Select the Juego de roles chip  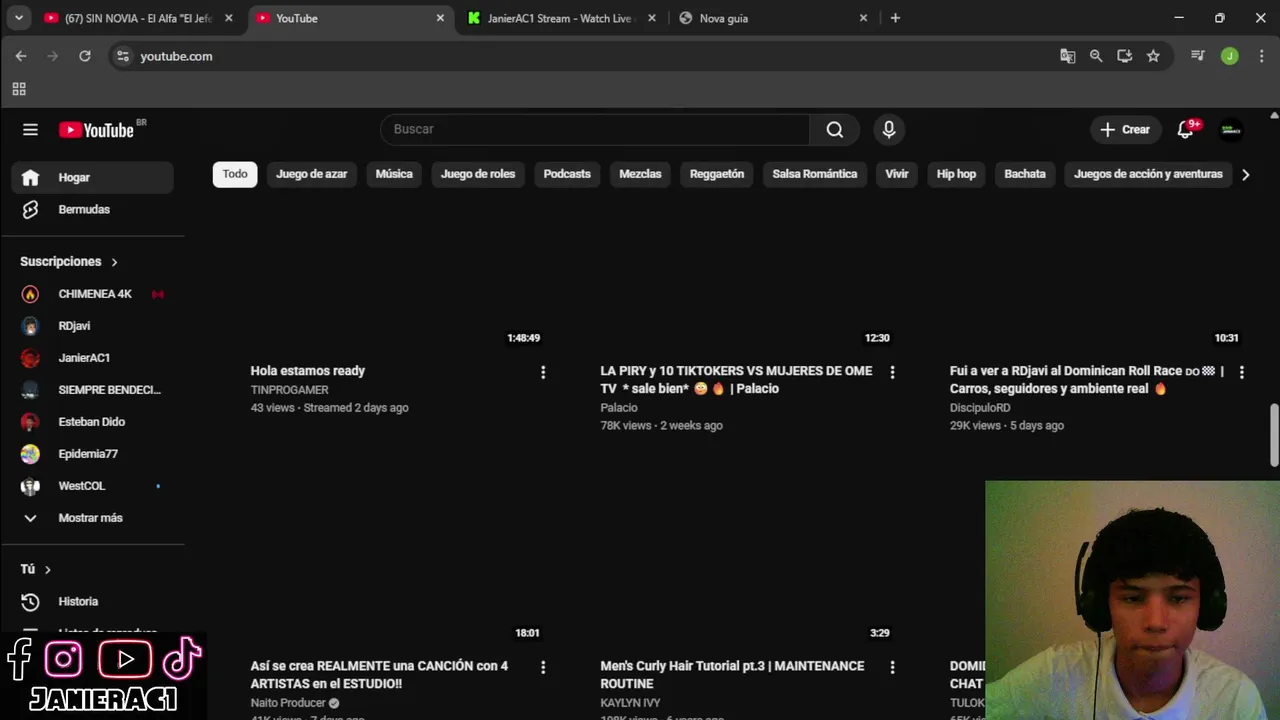pyautogui.click(x=478, y=174)
